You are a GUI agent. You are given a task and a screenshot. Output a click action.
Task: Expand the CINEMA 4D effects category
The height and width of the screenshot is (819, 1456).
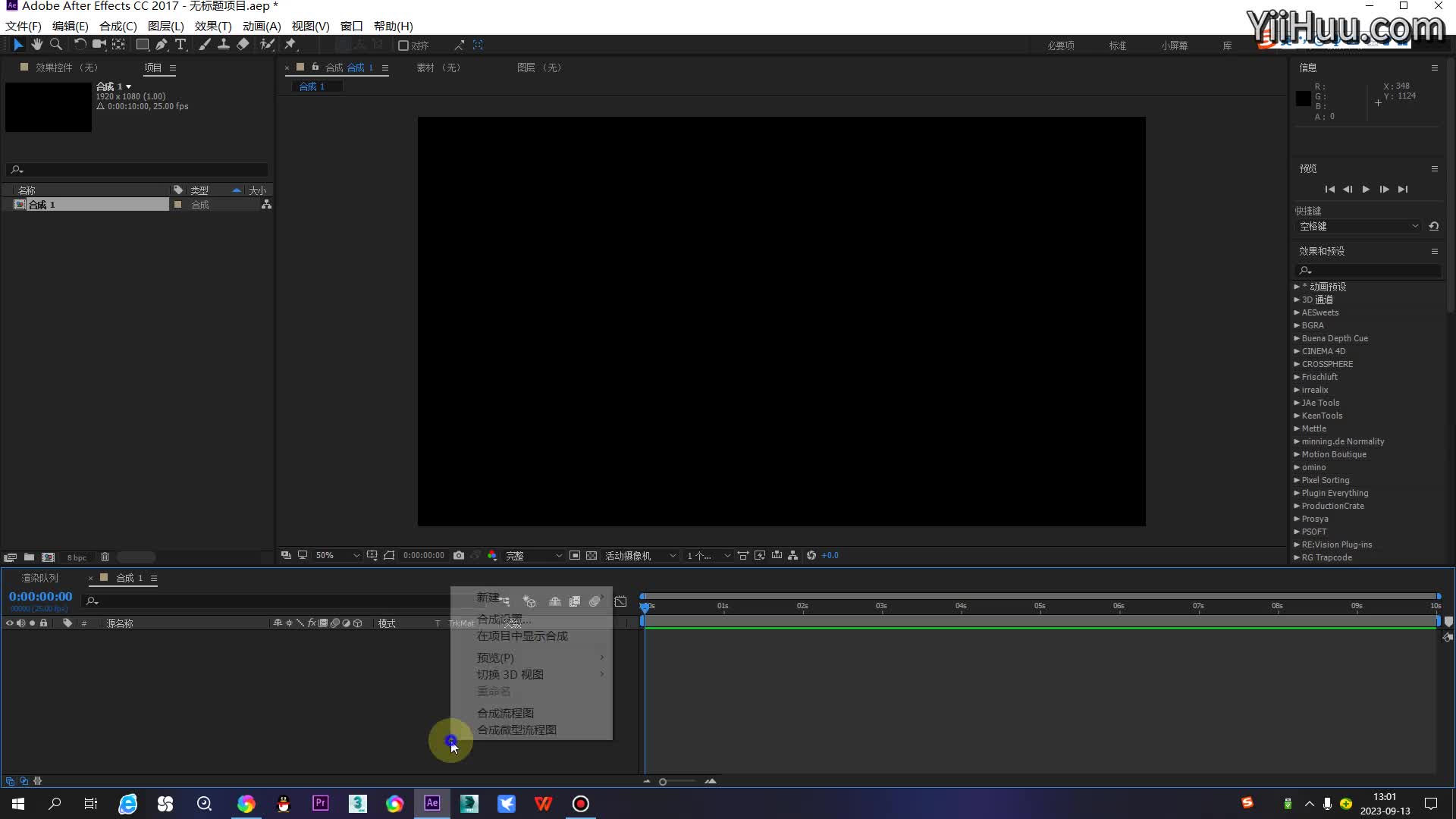1297,351
